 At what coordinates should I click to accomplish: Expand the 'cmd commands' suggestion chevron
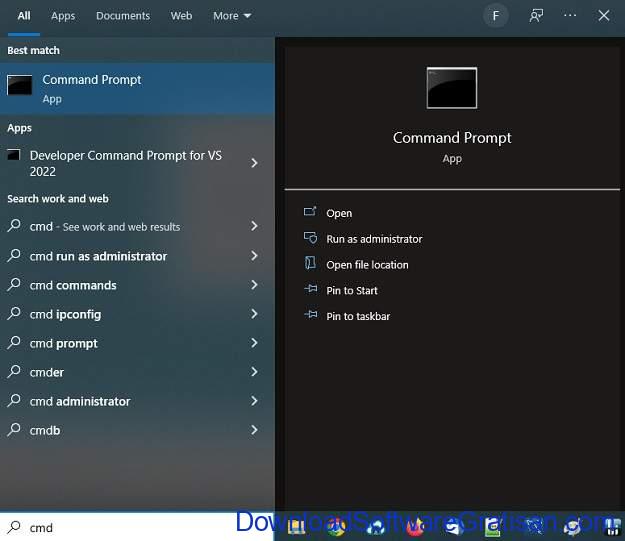(254, 285)
